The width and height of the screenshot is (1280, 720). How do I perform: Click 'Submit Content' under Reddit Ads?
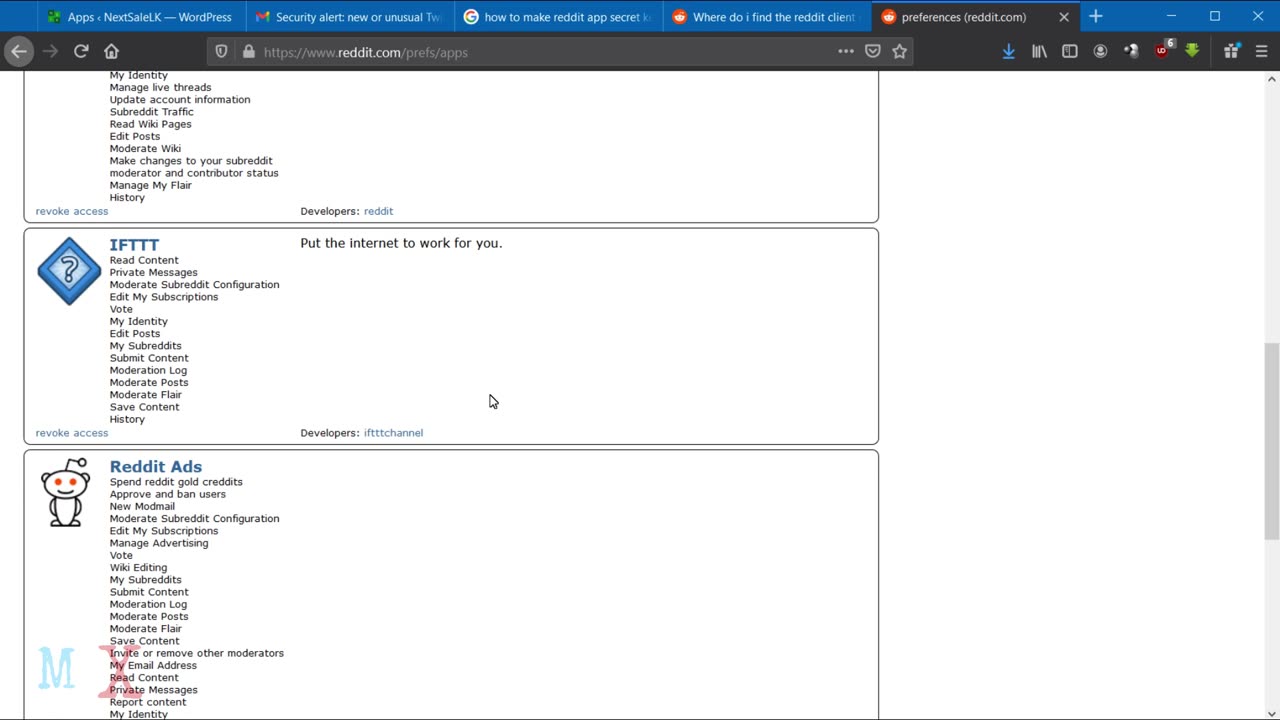click(149, 592)
